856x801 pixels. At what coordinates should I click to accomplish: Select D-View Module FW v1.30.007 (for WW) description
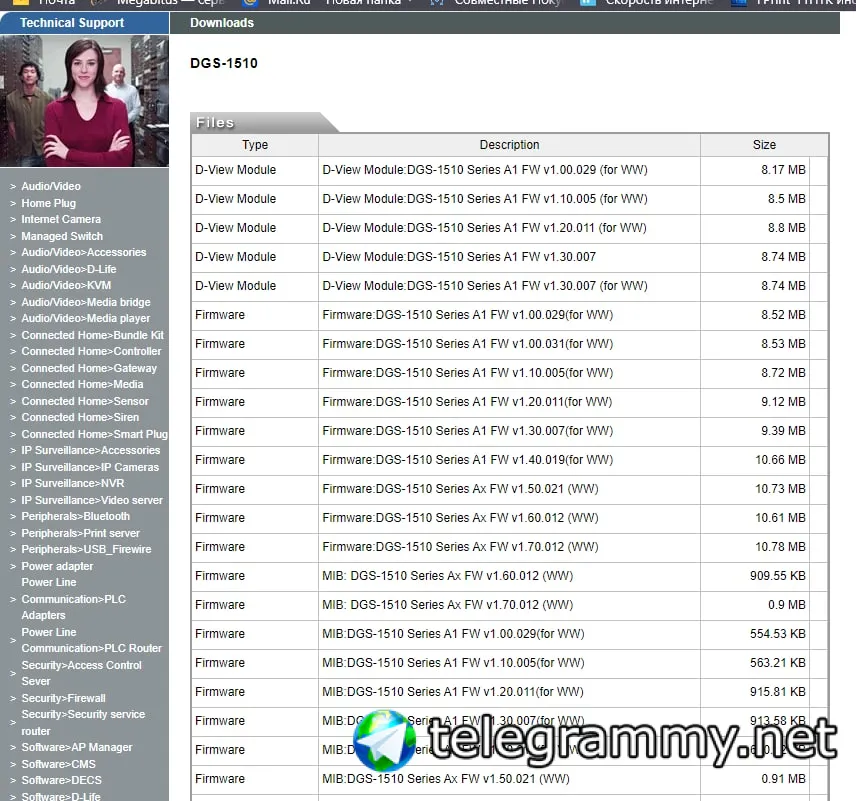coord(485,286)
